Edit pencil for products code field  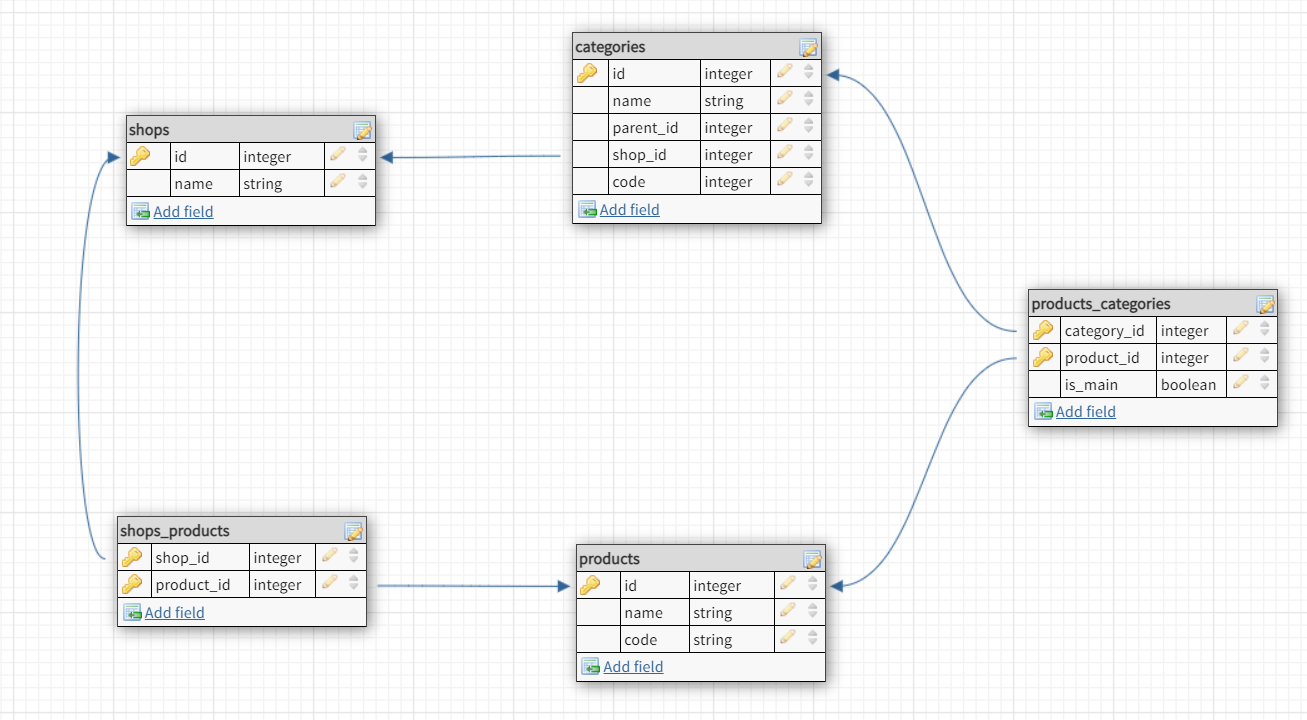pyautogui.click(x=788, y=639)
